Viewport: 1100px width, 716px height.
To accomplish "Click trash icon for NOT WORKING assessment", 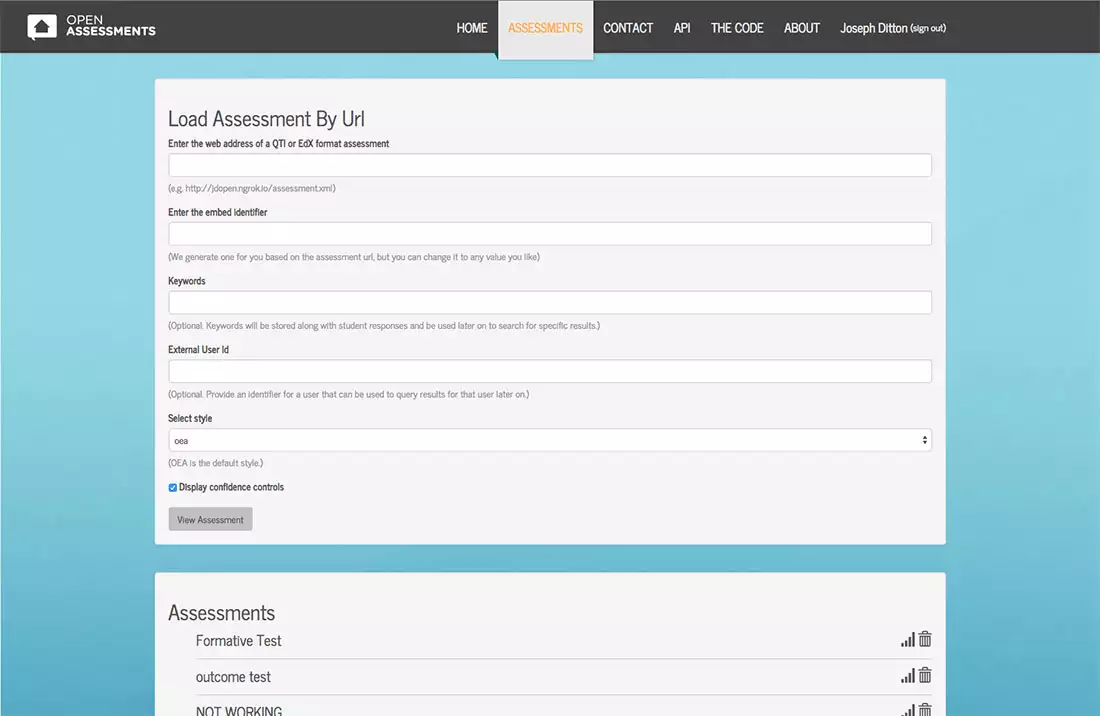I will tap(925, 710).
